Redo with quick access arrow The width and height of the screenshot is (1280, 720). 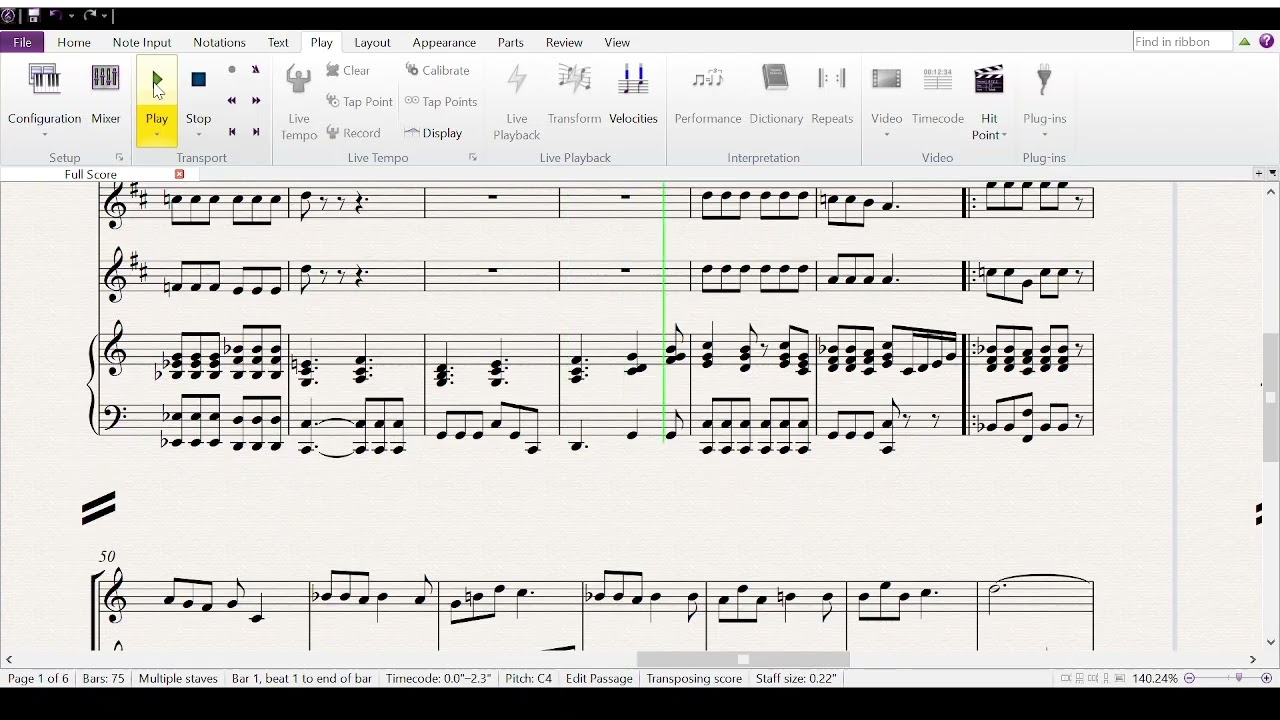[90, 16]
